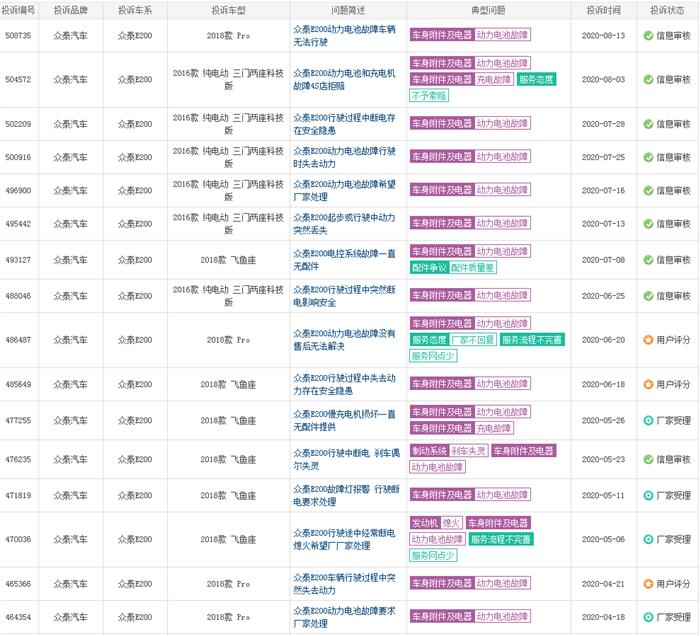Click the 投诉品牌 column header
This screenshot has width=700, height=636.
tap(71, 10)
